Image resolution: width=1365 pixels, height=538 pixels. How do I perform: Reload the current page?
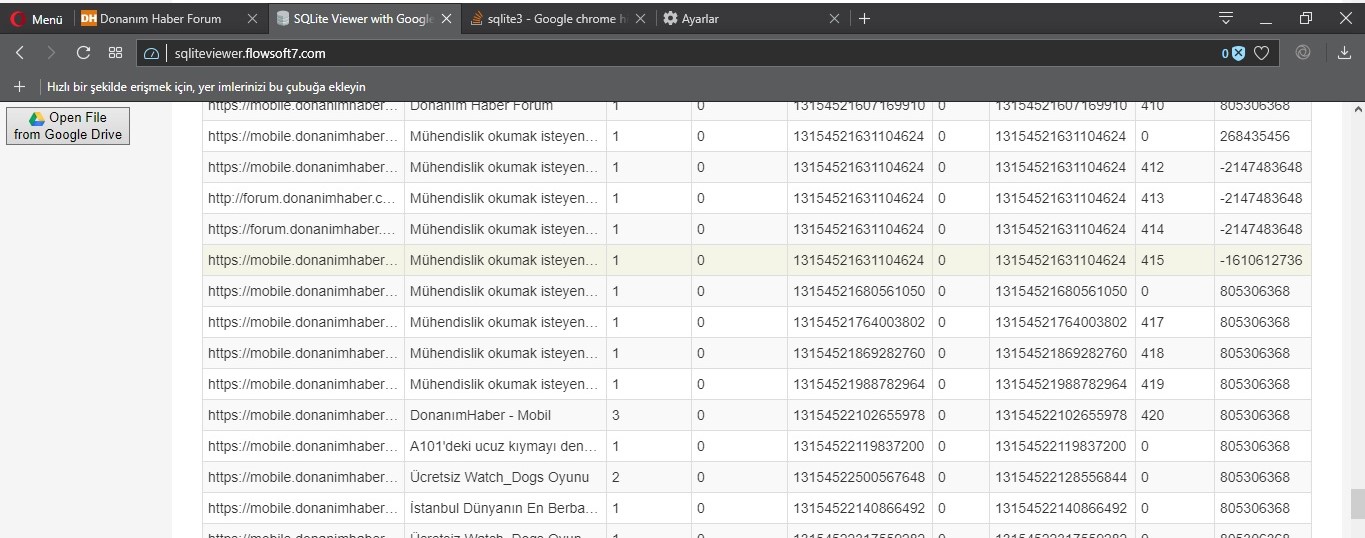pyautogui.click(x=83, y=53)
